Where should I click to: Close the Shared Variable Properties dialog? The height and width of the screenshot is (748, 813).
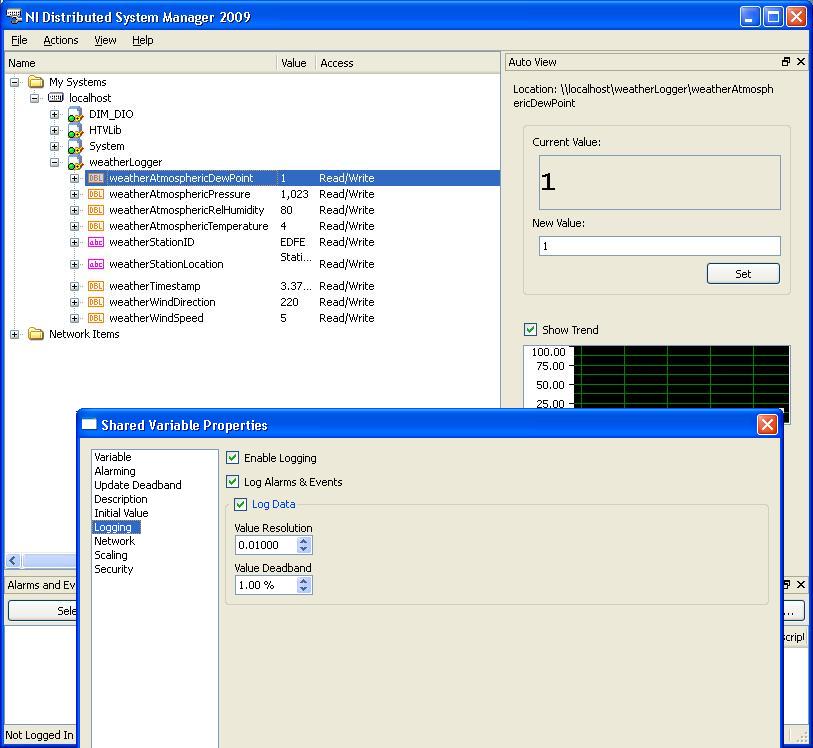(x=767, y=425)
